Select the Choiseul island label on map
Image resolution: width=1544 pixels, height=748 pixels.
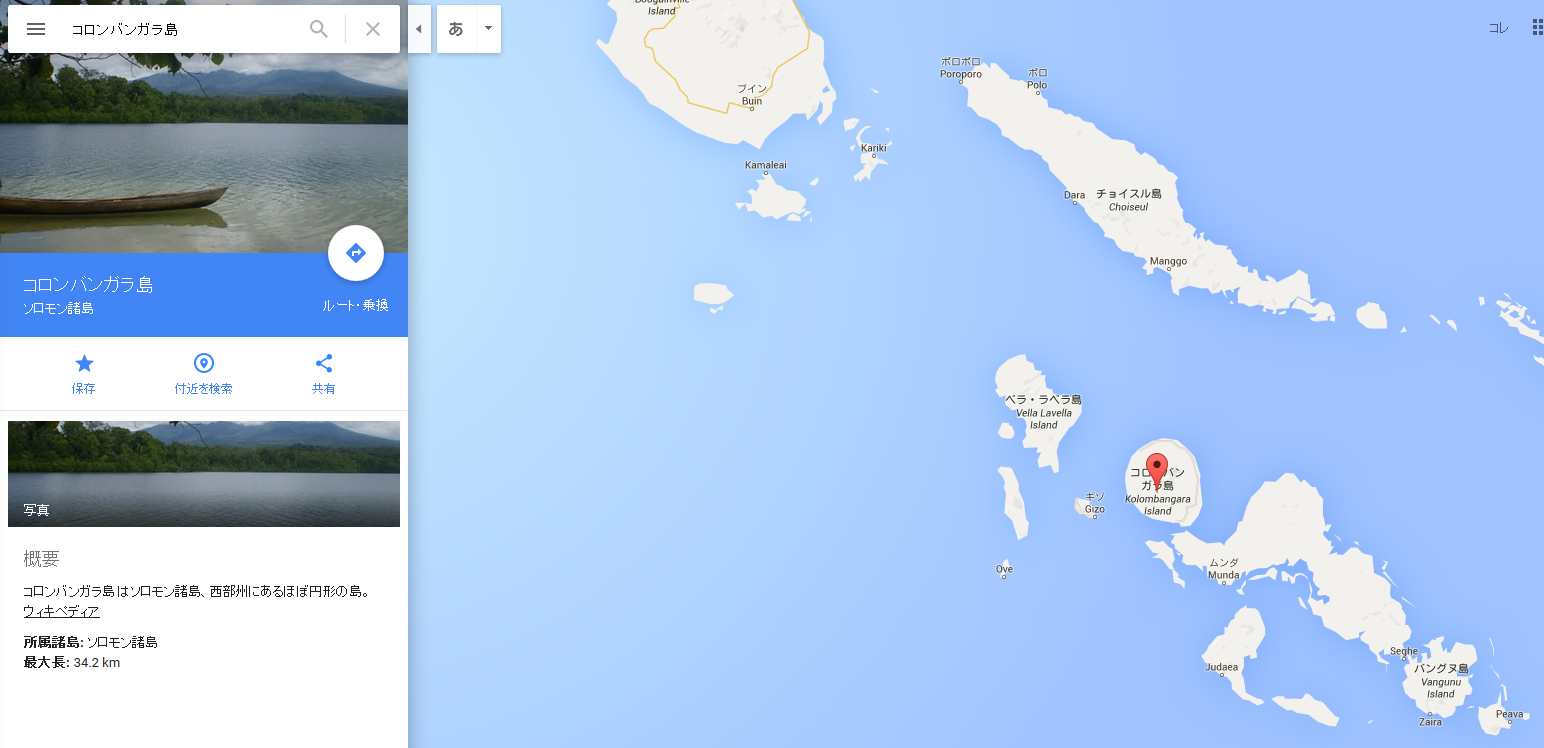(x=1129, y=200)
